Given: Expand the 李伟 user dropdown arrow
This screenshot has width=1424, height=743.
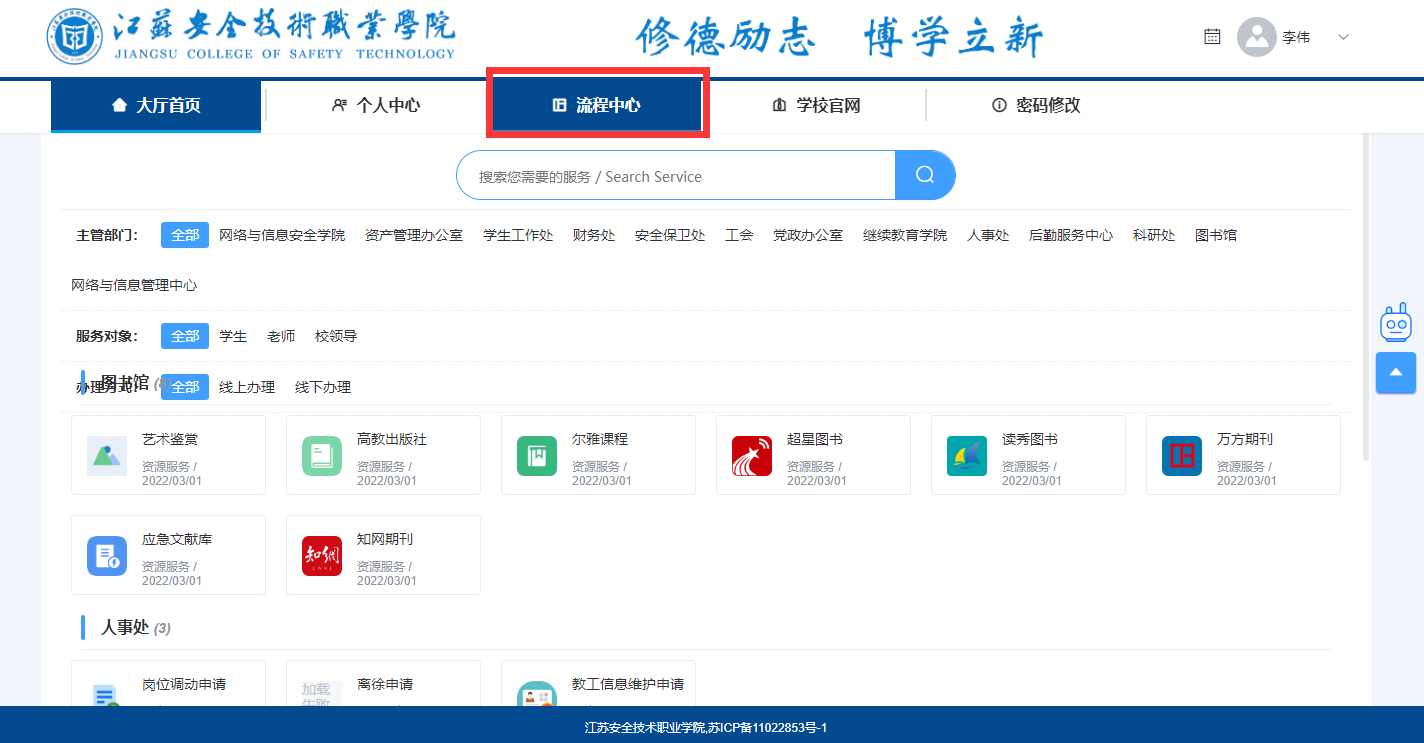Looking at the screenshot, I should [x=1343, y=38].
